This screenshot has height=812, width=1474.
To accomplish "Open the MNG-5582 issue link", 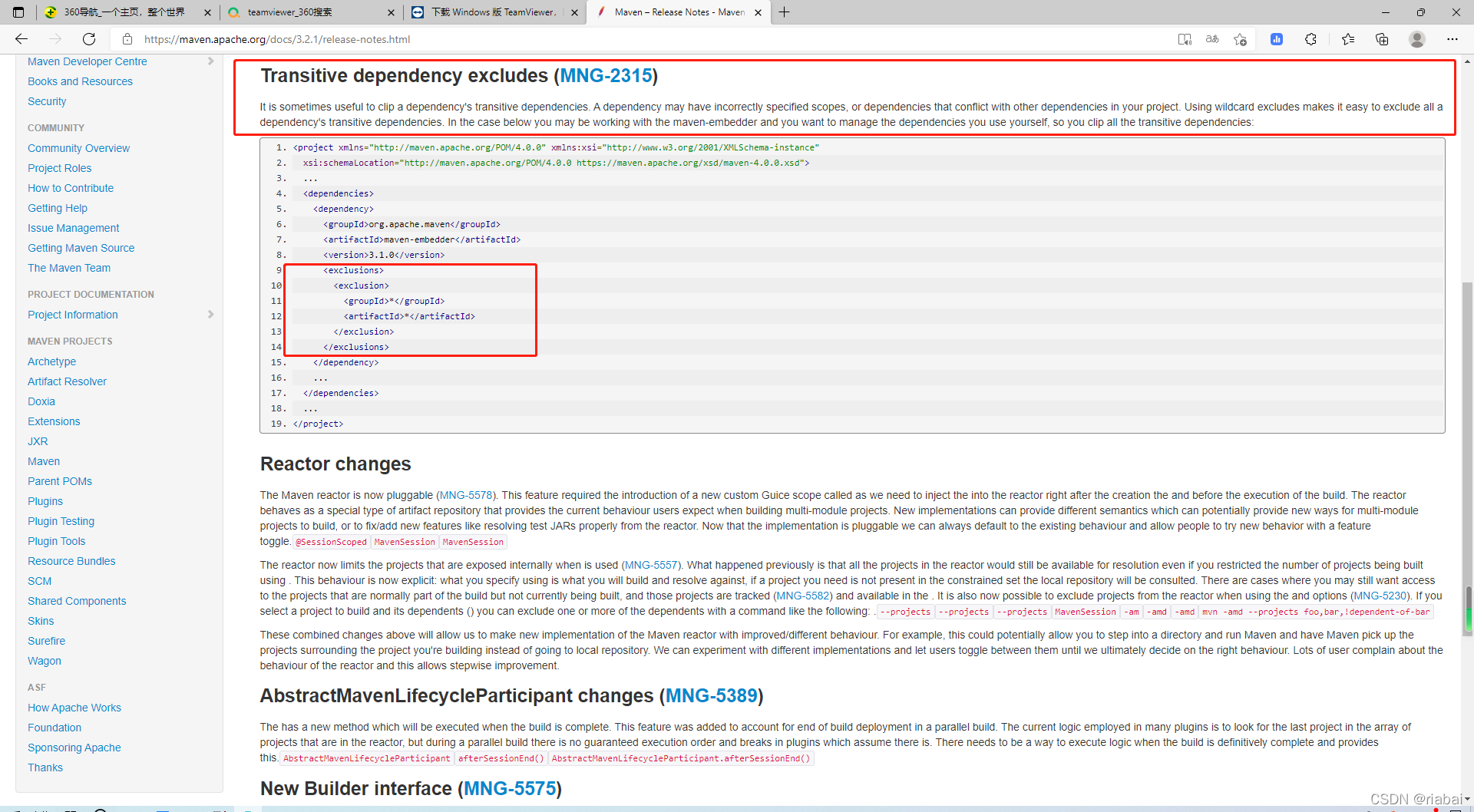I will (803, 596).
